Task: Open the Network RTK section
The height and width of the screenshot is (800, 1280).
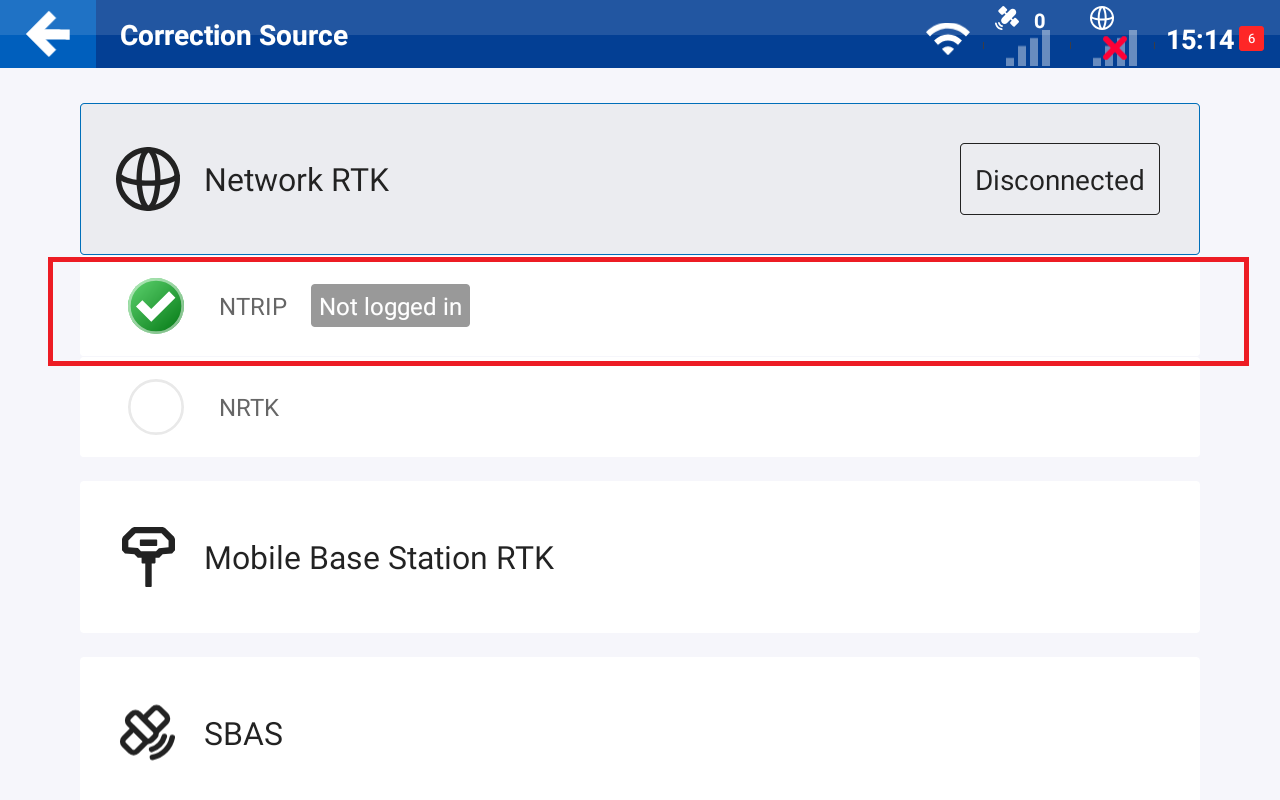Action: (x=640, y=179)
